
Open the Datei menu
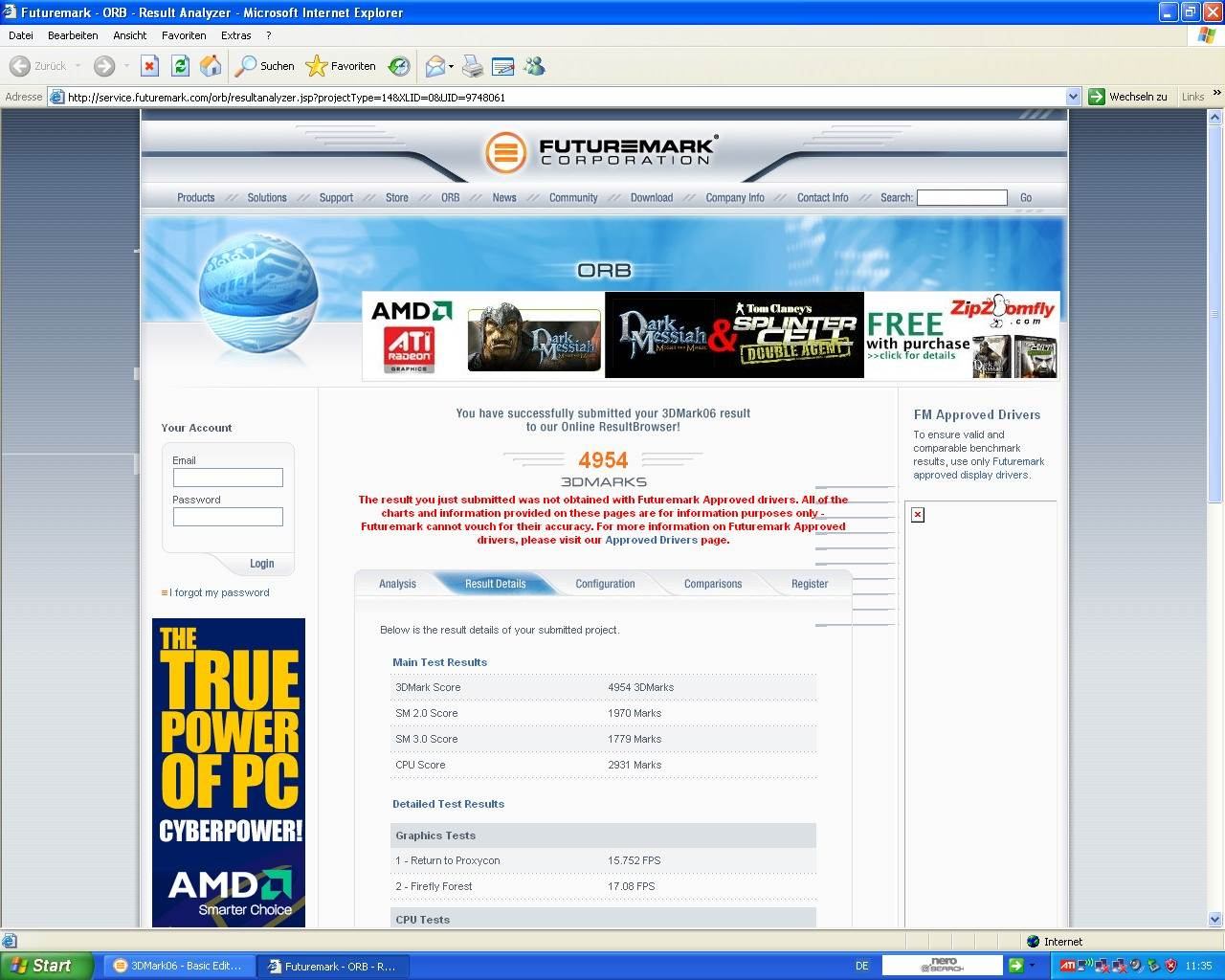point(20,35)
